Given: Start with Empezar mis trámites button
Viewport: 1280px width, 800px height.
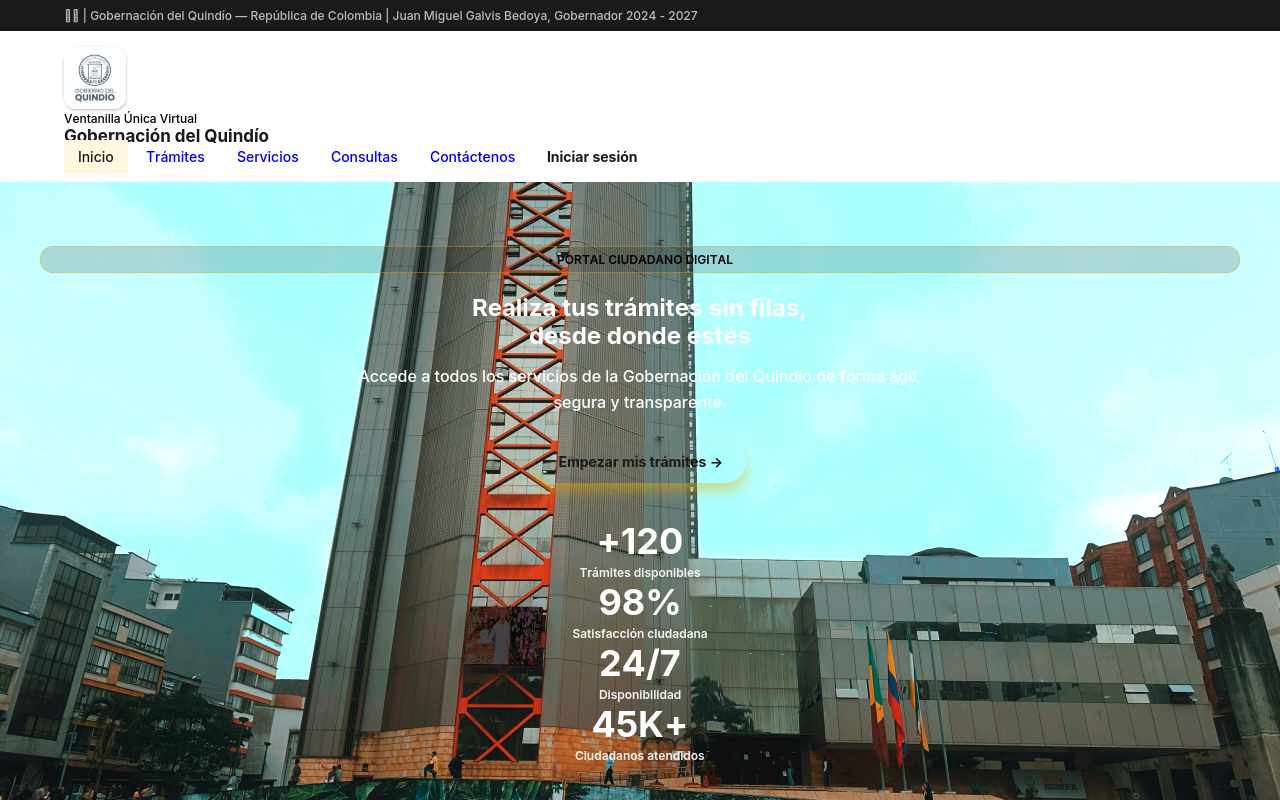Looking at the screenshot, I should point(640,462).
